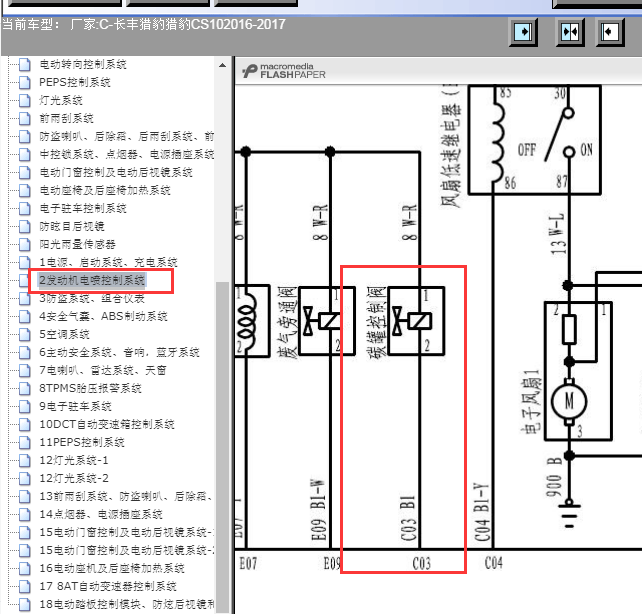Click the Macromedia FlashPaper logo
Screen dimensions: 642x614
click(x=283, y=71)
